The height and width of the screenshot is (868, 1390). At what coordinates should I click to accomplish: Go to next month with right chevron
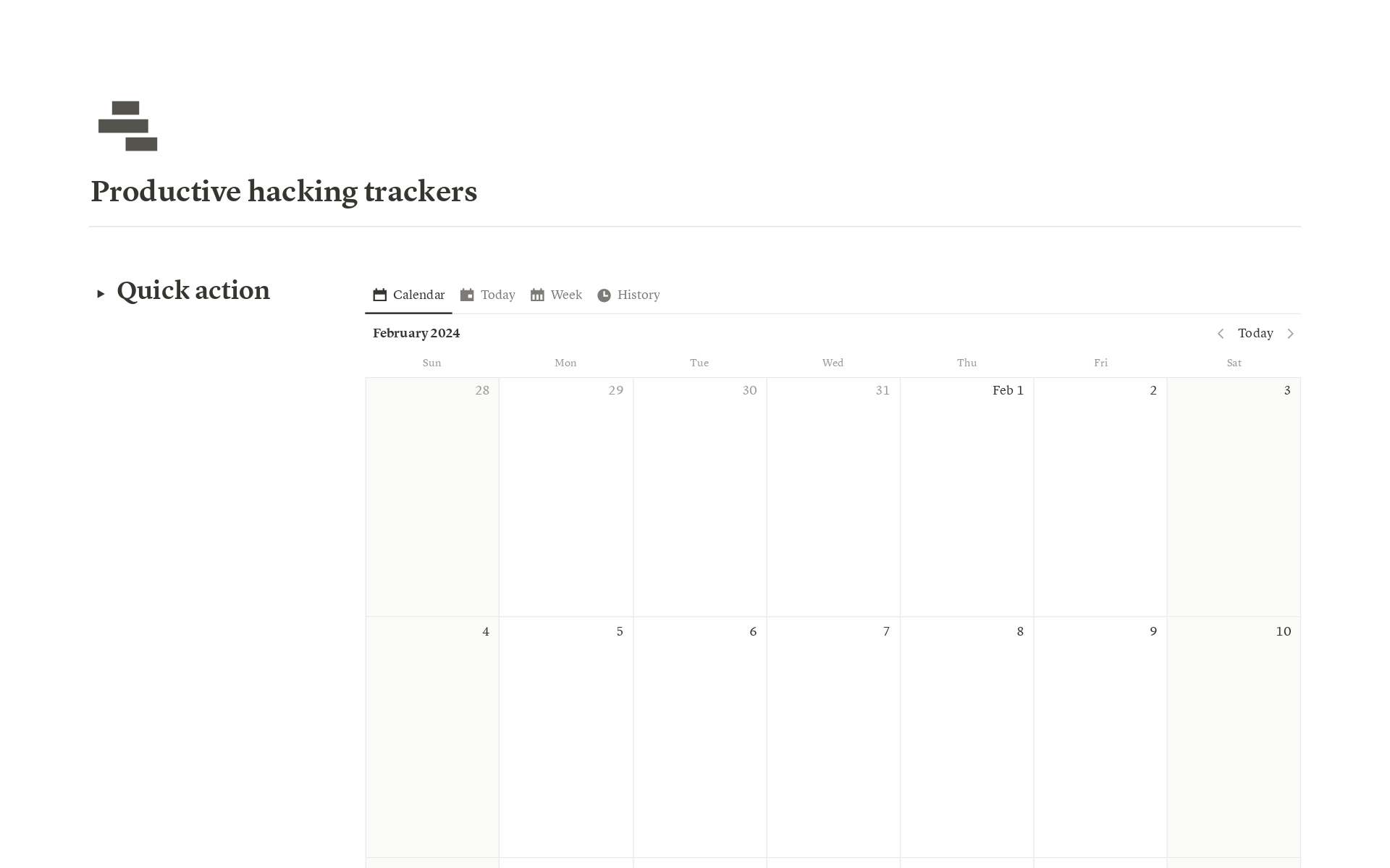[x=1290, y=334]
